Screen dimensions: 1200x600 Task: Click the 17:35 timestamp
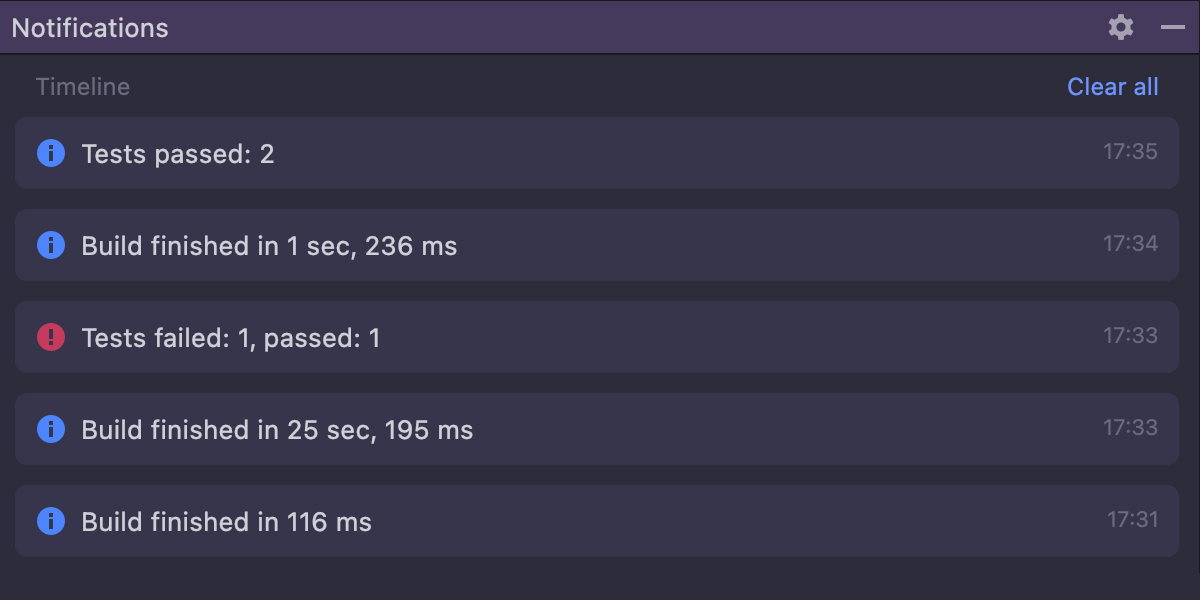point(1130,152)
